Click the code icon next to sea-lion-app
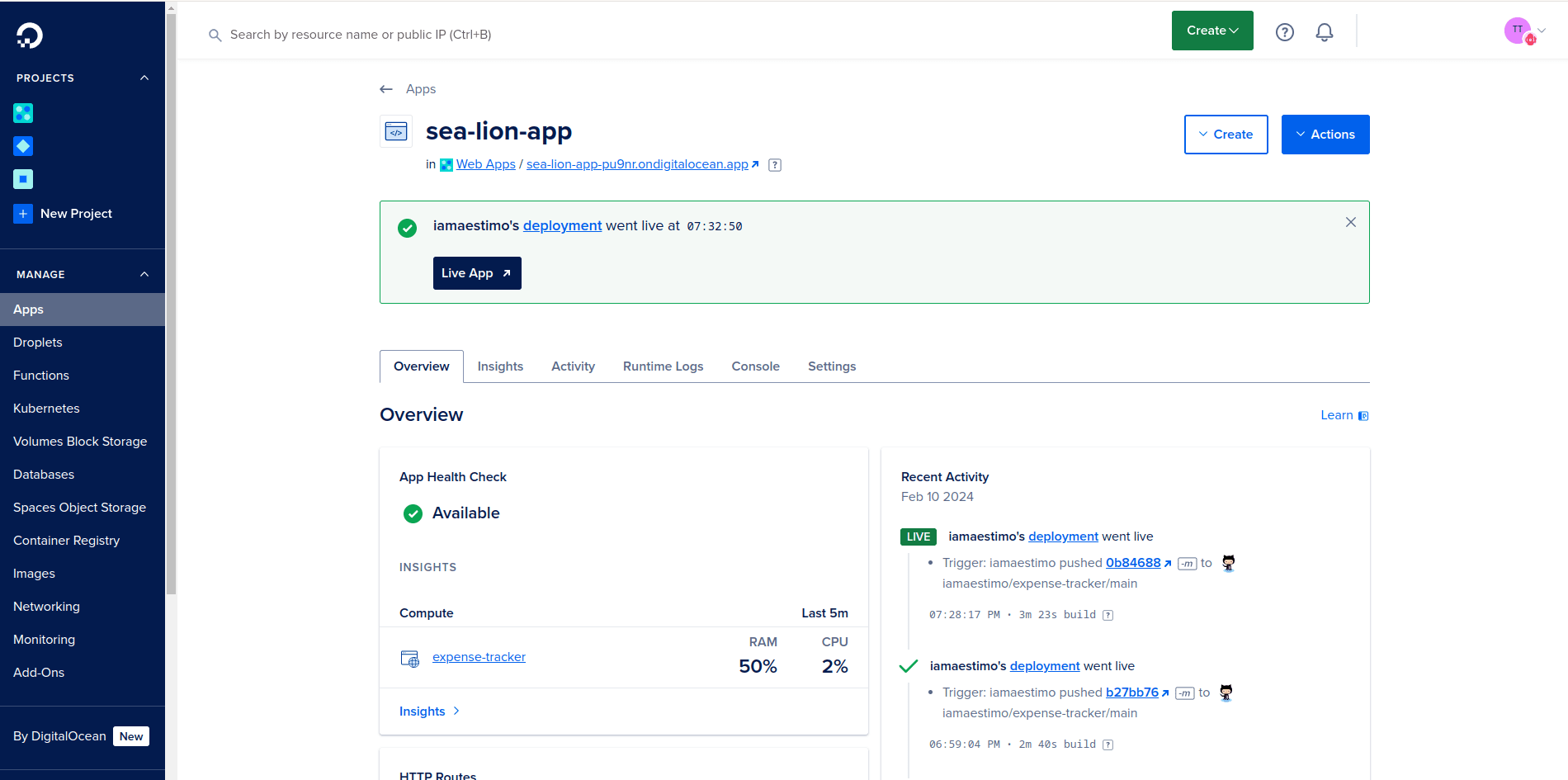 pyautogui.click(x=396, y=131)
